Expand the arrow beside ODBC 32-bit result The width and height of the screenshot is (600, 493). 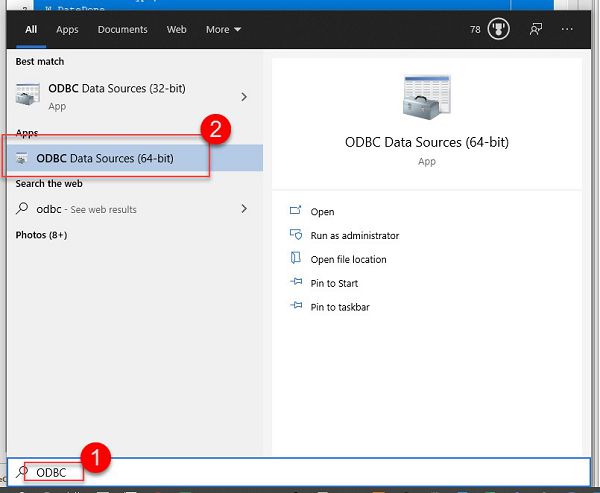(x=244, y=97)
